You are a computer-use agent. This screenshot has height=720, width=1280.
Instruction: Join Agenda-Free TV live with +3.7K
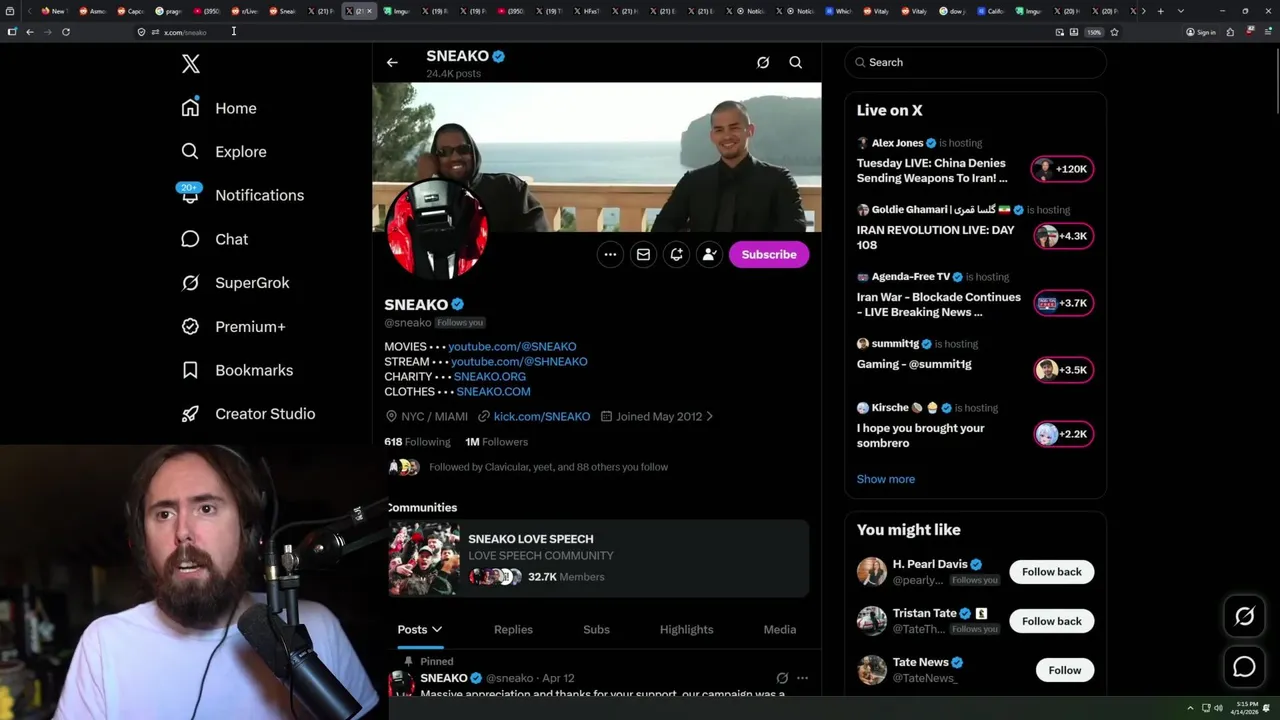1063,303
